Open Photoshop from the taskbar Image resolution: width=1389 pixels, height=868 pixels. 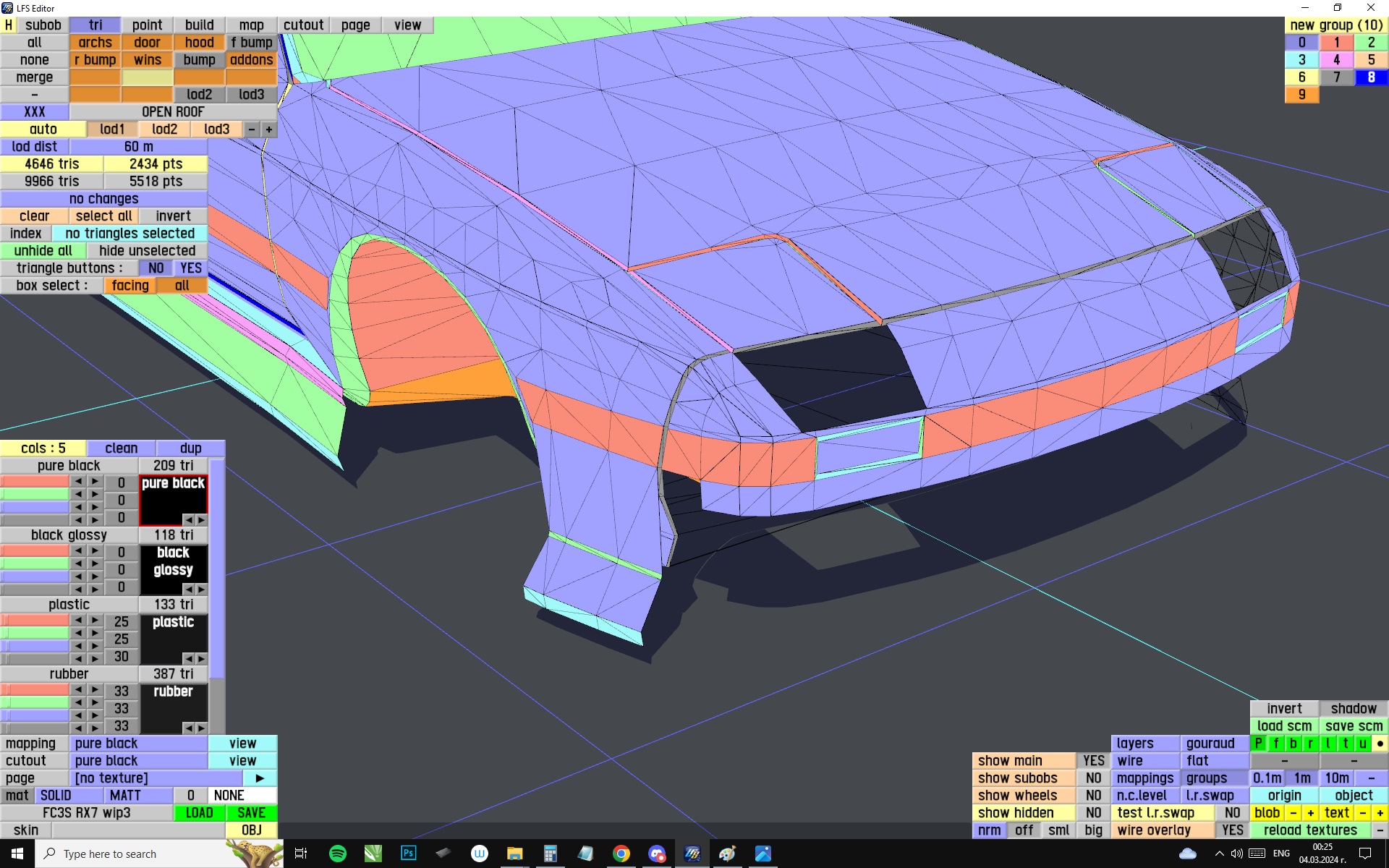coord(408,854)
